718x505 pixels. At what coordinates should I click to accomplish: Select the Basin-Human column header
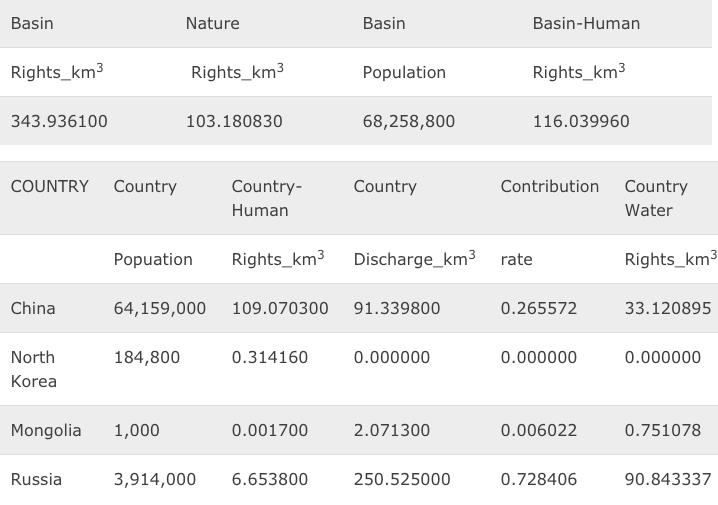pos(586,23)
